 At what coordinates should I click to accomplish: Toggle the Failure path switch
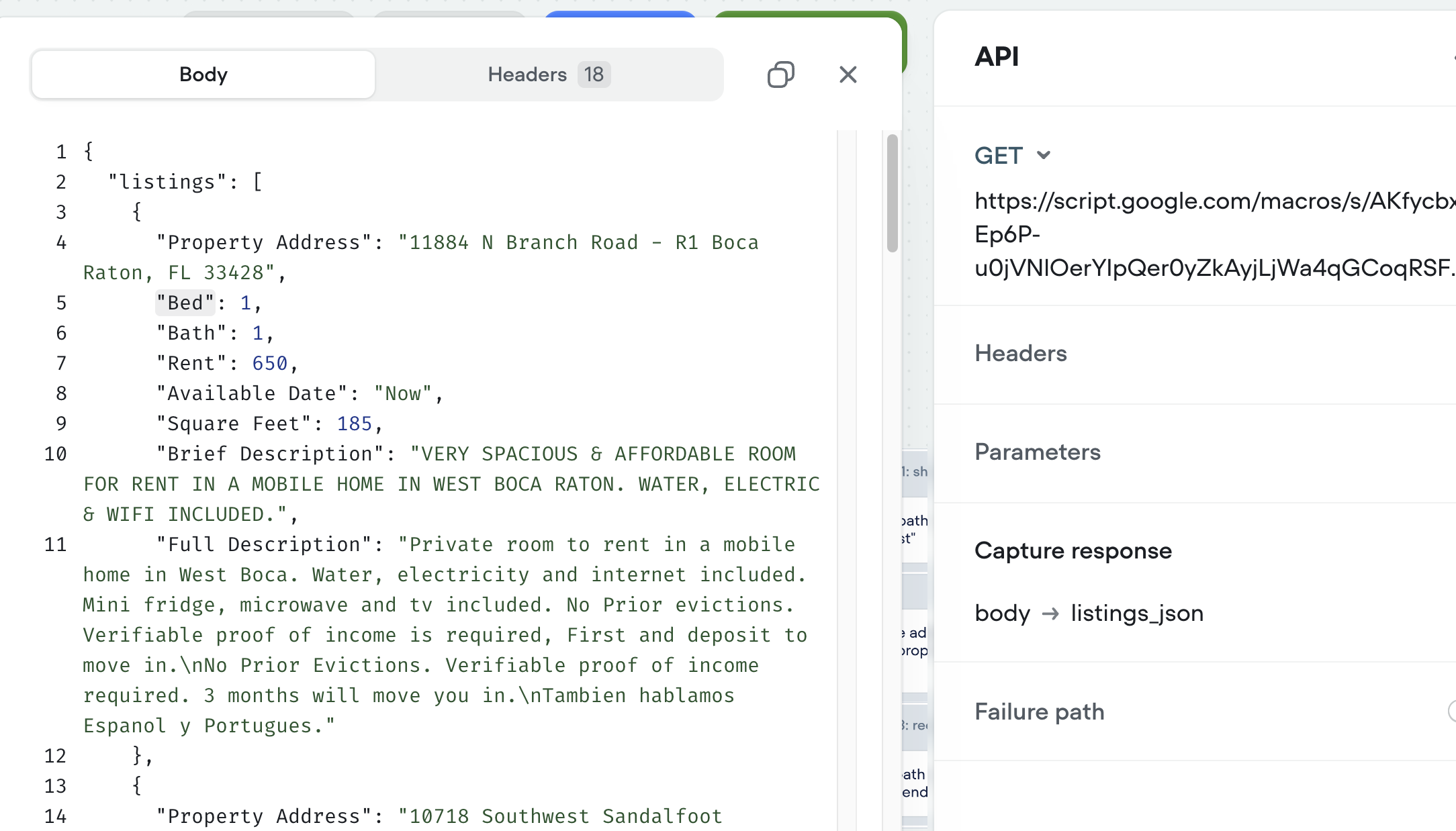[1451, 711]
